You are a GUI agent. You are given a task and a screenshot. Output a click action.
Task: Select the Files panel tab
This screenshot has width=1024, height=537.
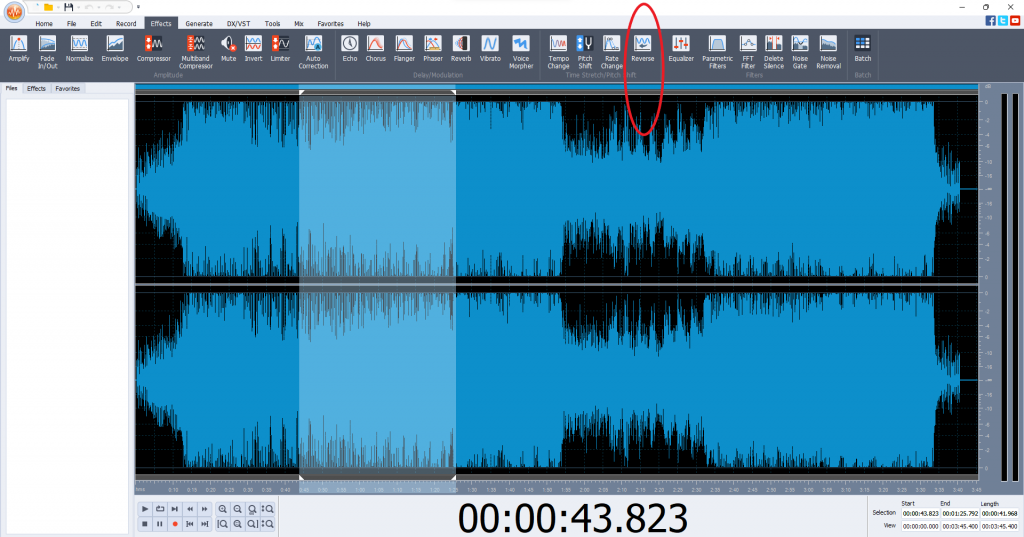(12, 88)
